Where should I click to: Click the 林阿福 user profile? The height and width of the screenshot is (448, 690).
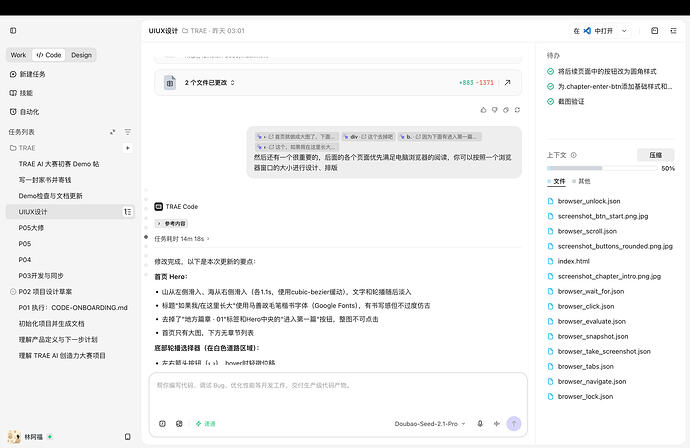30,437
